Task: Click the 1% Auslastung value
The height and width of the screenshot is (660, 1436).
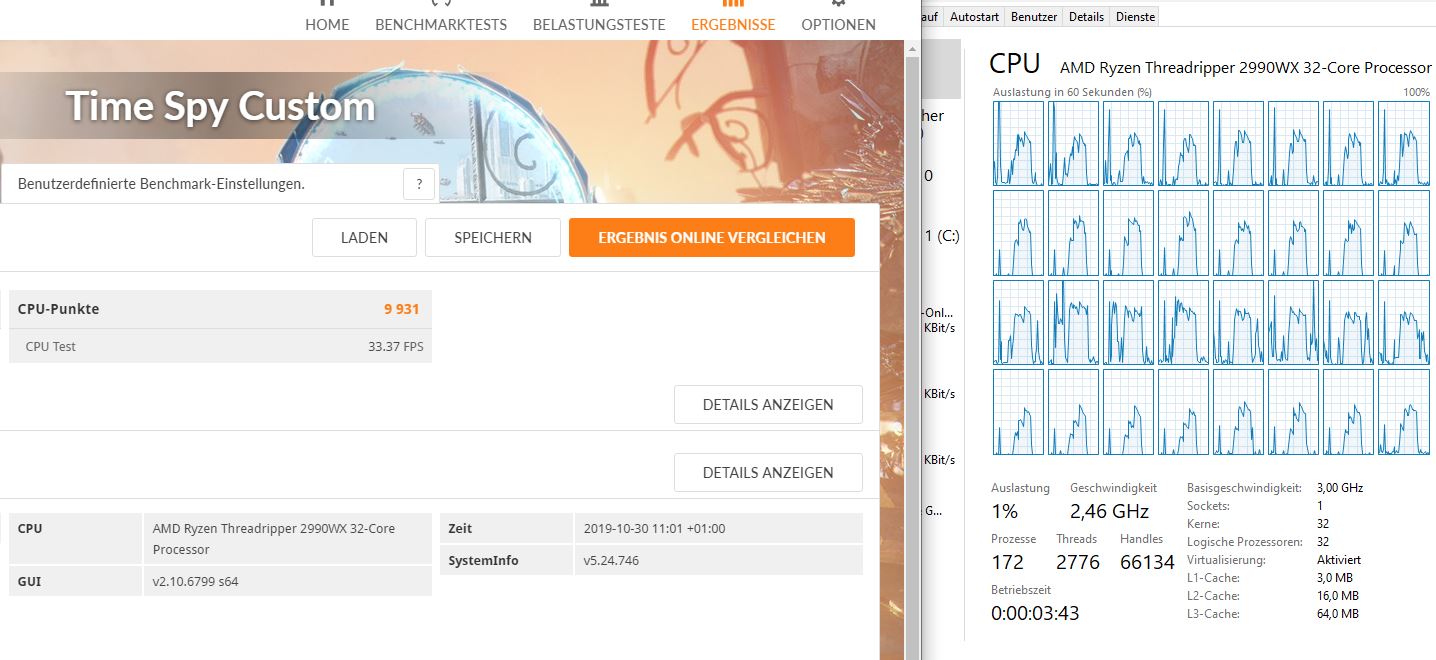Action: click(1004, 511)
